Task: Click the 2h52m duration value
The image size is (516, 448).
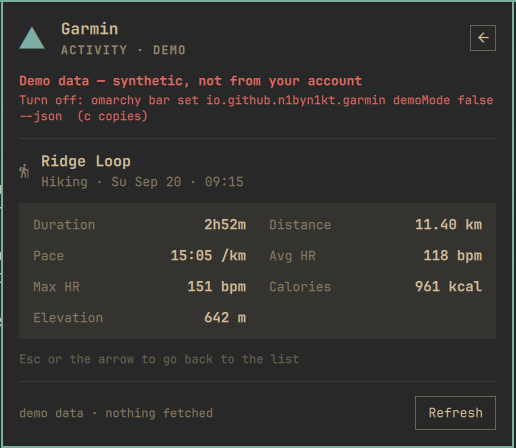Action: point(225,225)
